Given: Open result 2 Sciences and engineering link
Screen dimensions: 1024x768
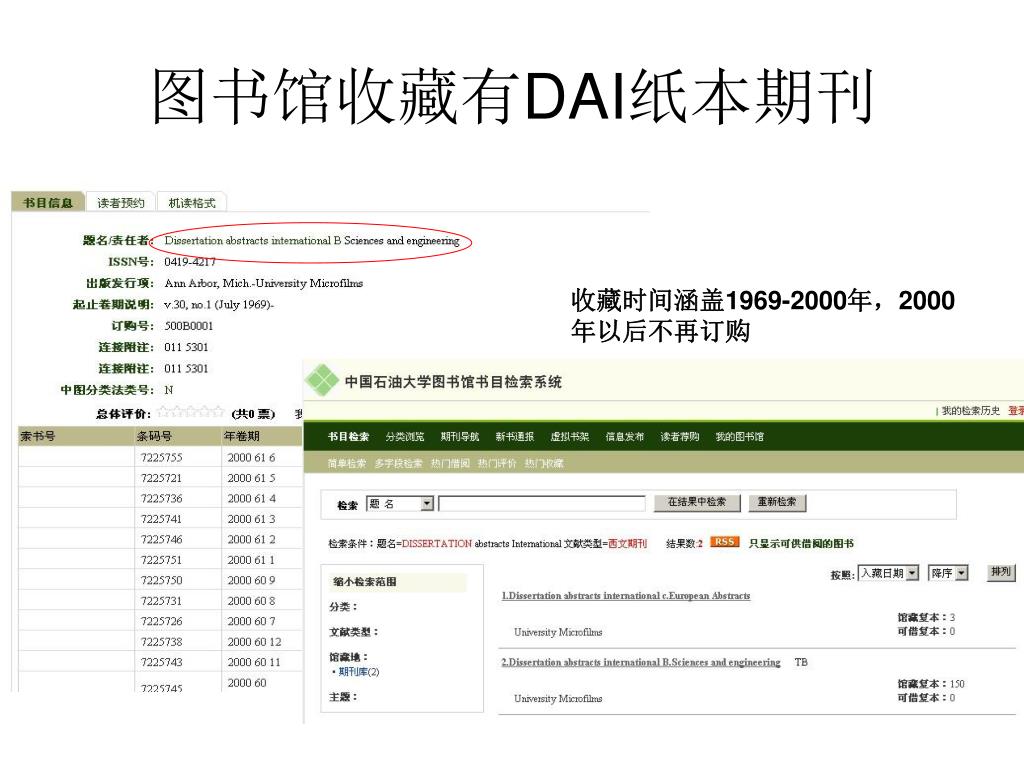Looking at the screenshot, I should pos(641,662).
